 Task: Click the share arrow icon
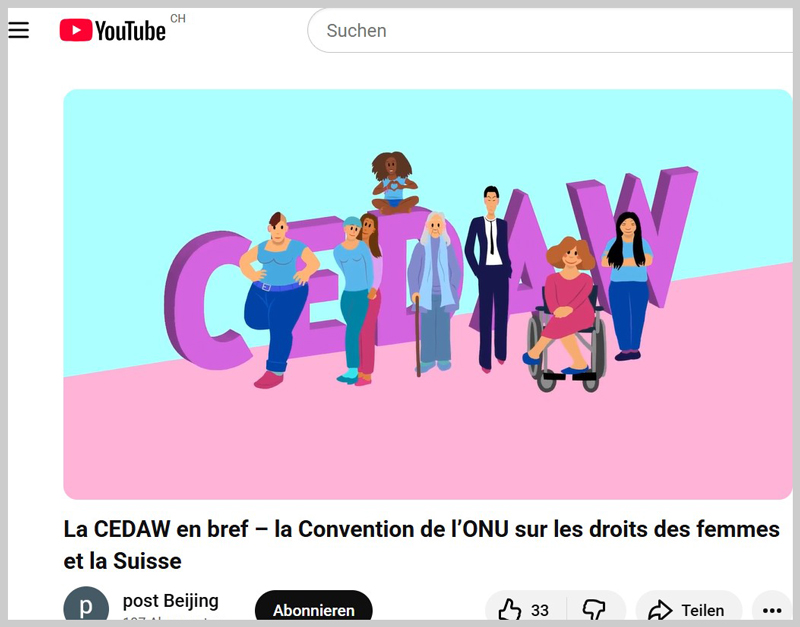tap(660, 610)
